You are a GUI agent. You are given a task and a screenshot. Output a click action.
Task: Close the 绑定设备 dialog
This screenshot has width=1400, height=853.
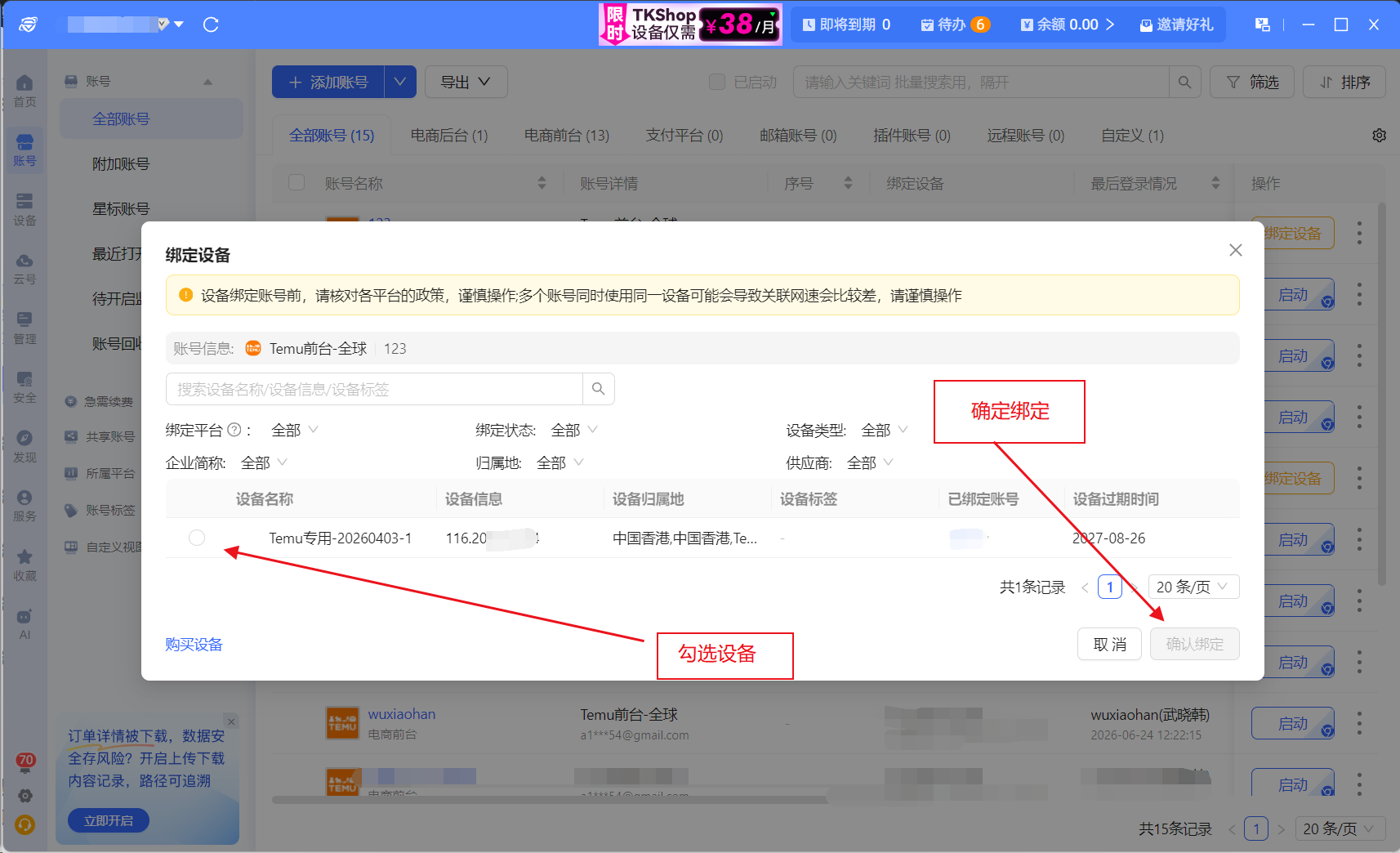pyautogui.click(x=1235, y=250)
